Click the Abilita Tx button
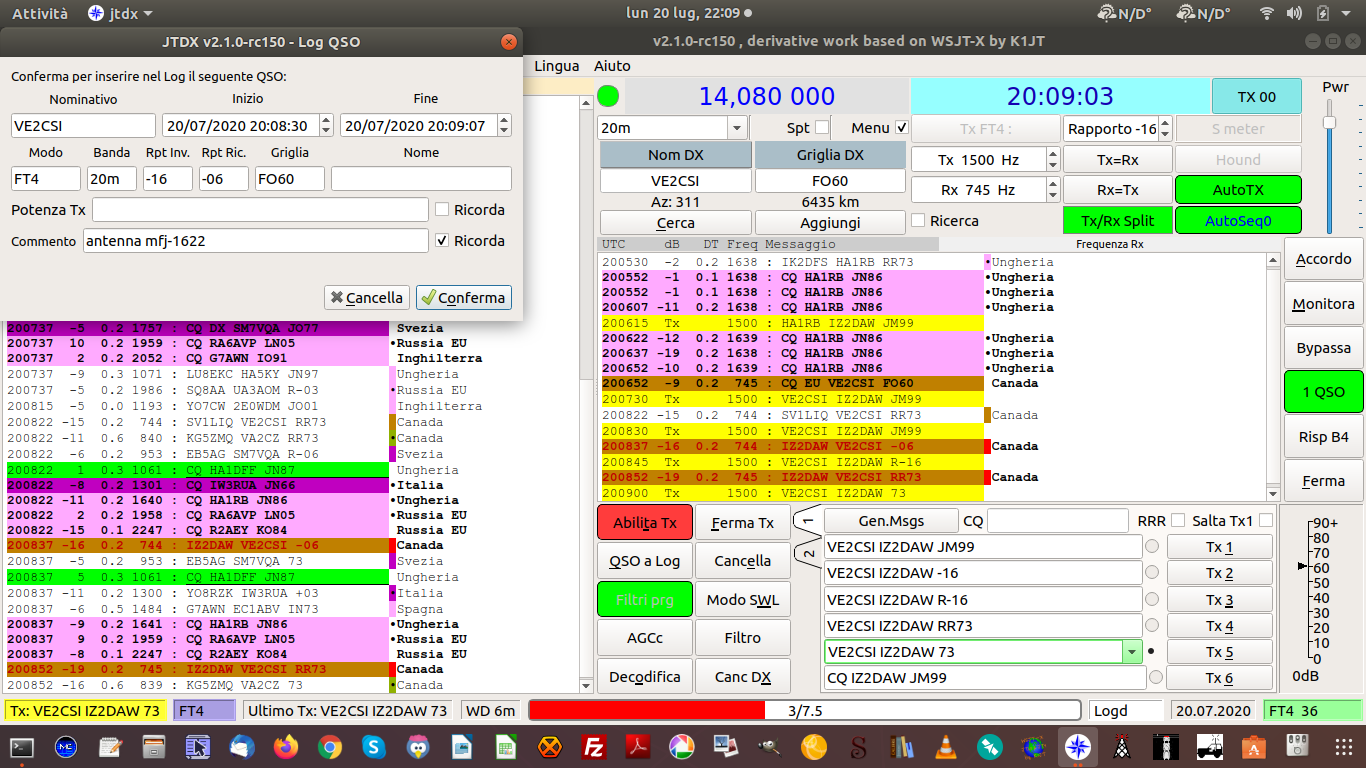The image size is (1366, 768). pyautogui.click(x=645, y=523)
